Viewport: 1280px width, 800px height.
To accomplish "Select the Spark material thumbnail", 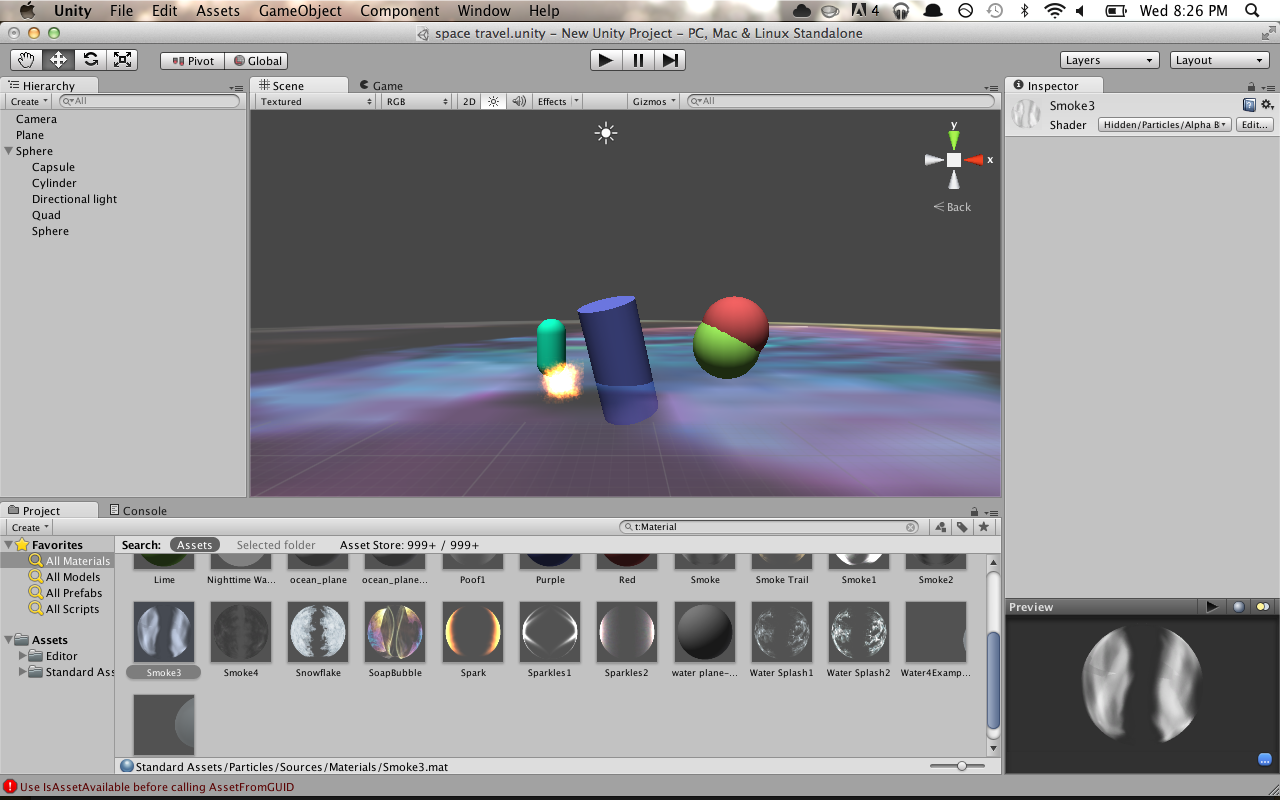I will [x=473, y=632].
